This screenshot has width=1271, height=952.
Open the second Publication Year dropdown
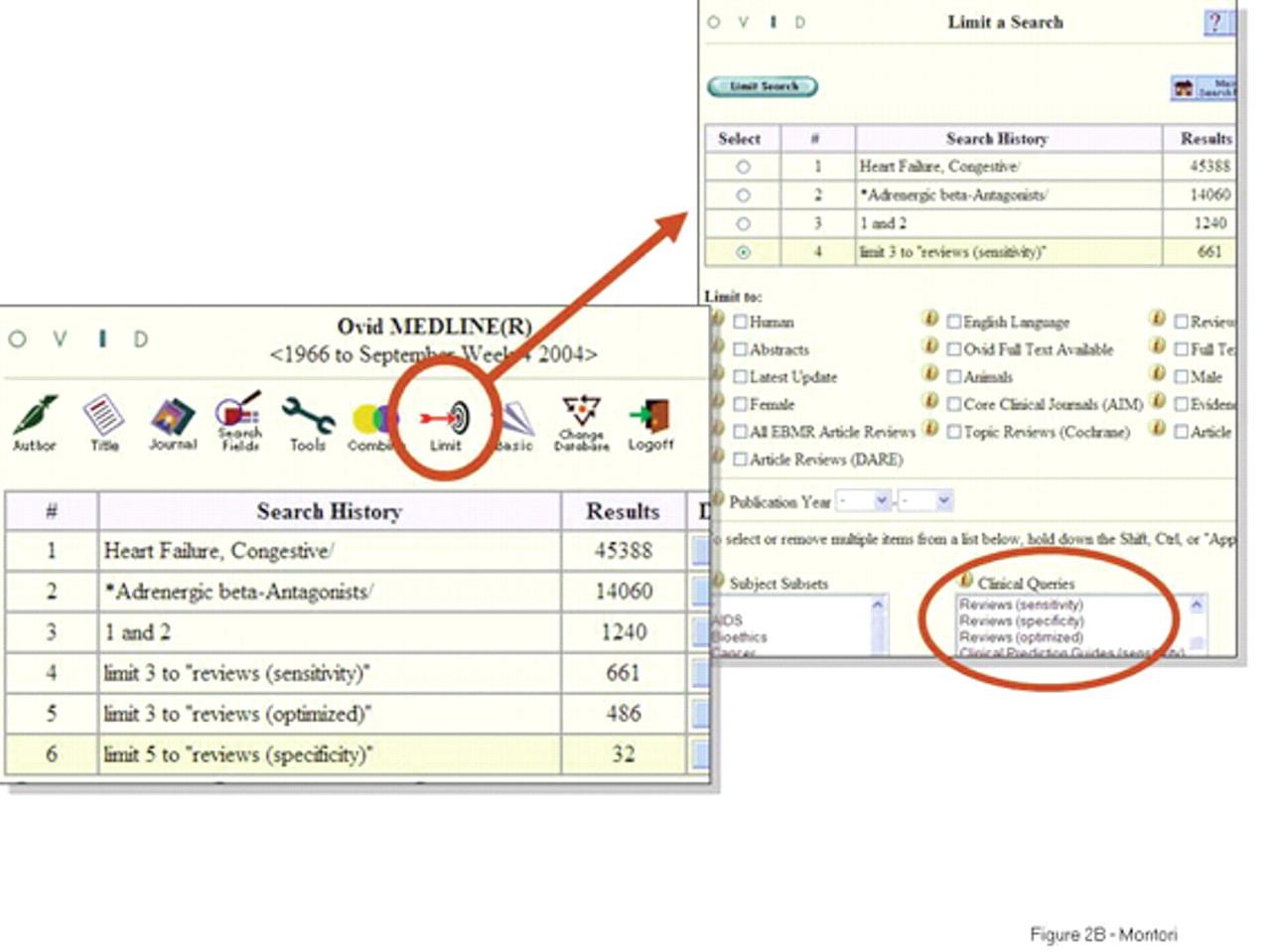[925, 501]
